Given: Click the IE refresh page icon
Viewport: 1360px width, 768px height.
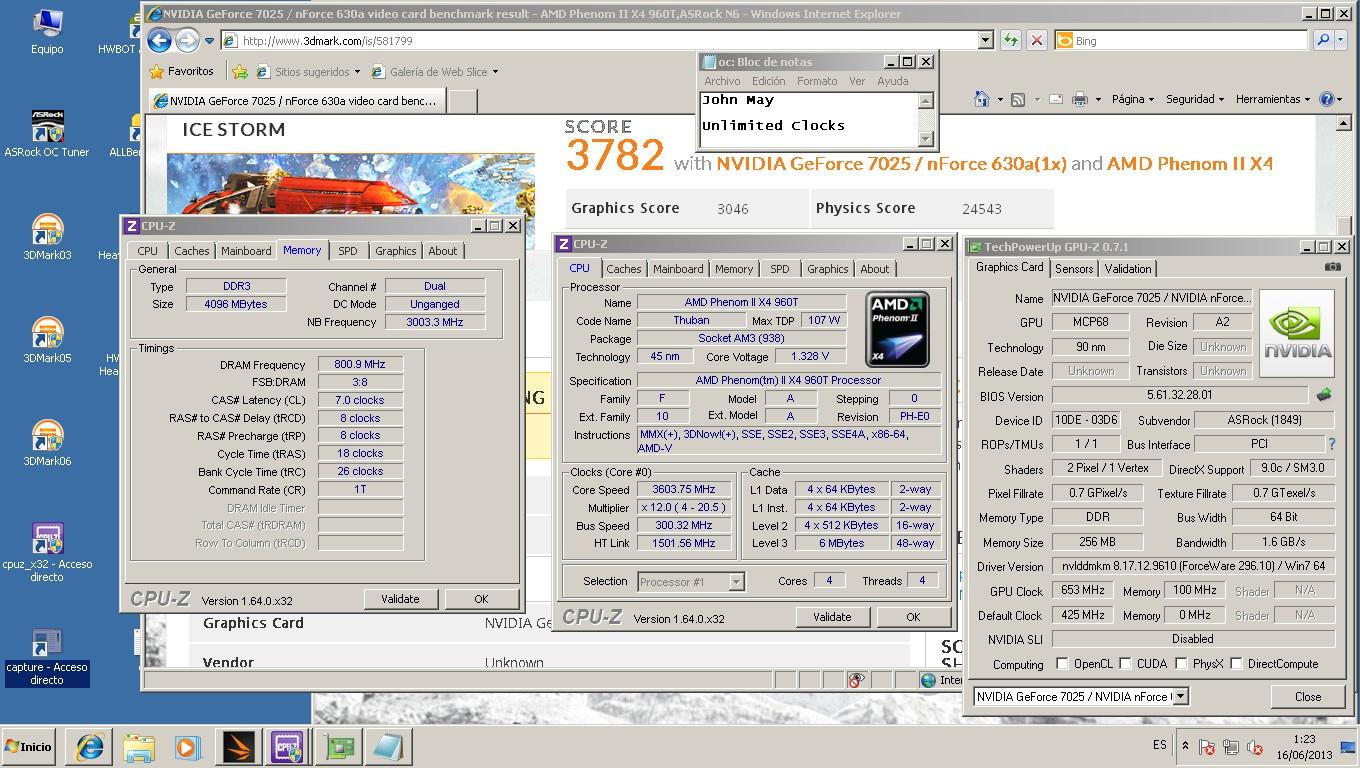Looking at the screenshot, I should (x=1011, y=40).
